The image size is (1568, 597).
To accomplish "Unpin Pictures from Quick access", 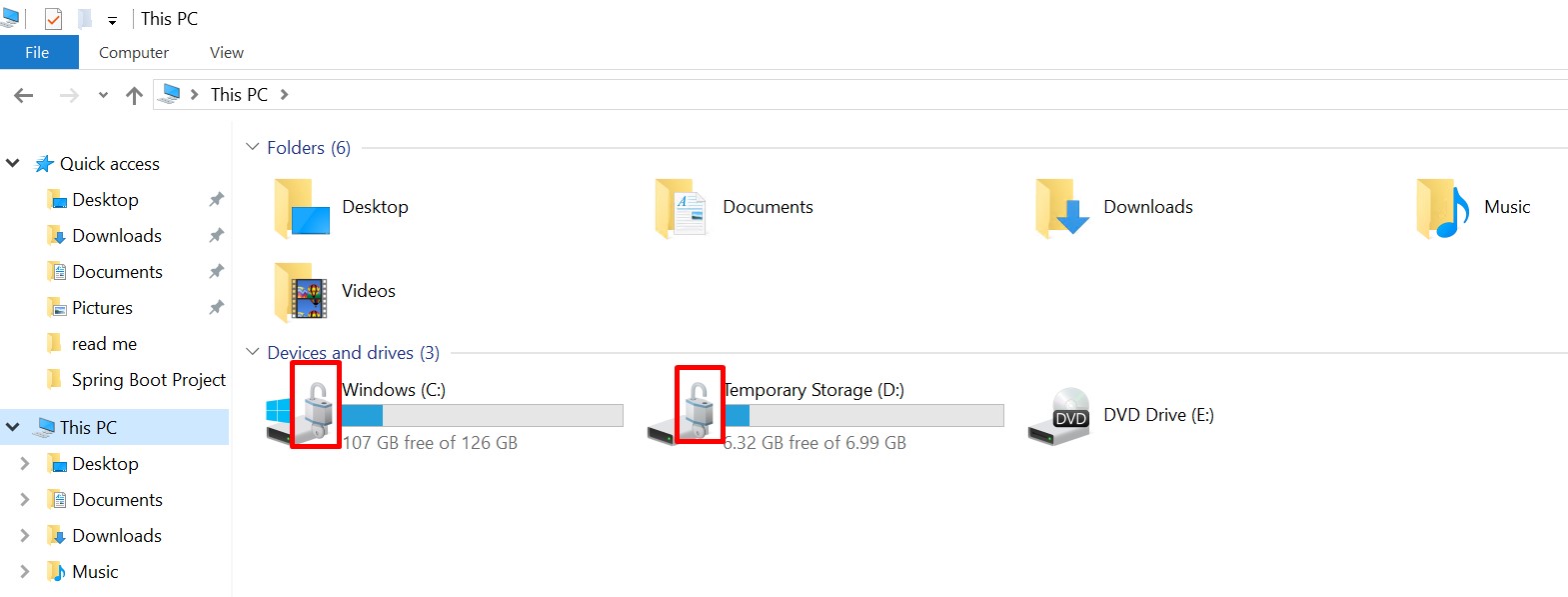I will 216,308.
